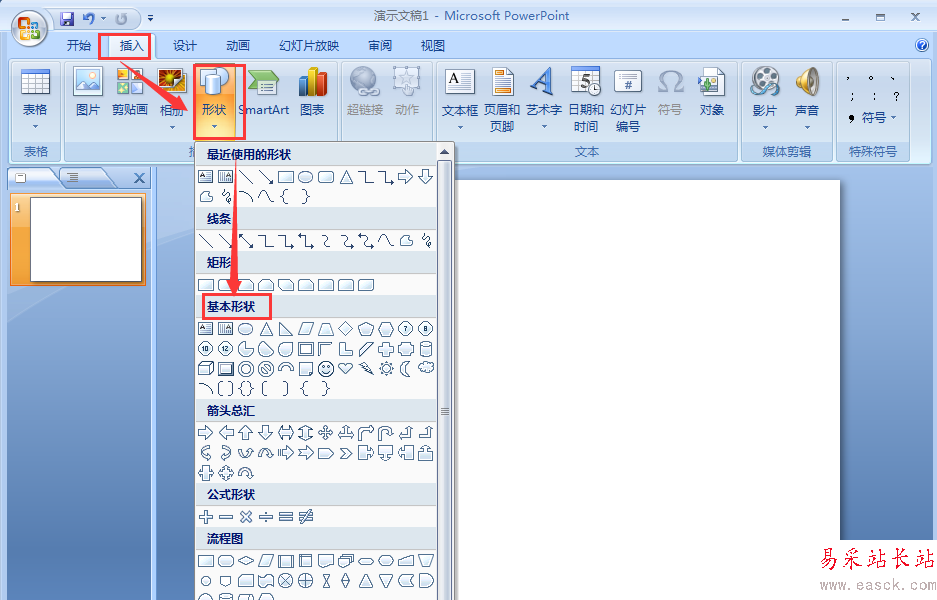Viewport: 937px width, 600px height.
Task: Pick the isosceles triangle basic shape
Action: (266, 329)
